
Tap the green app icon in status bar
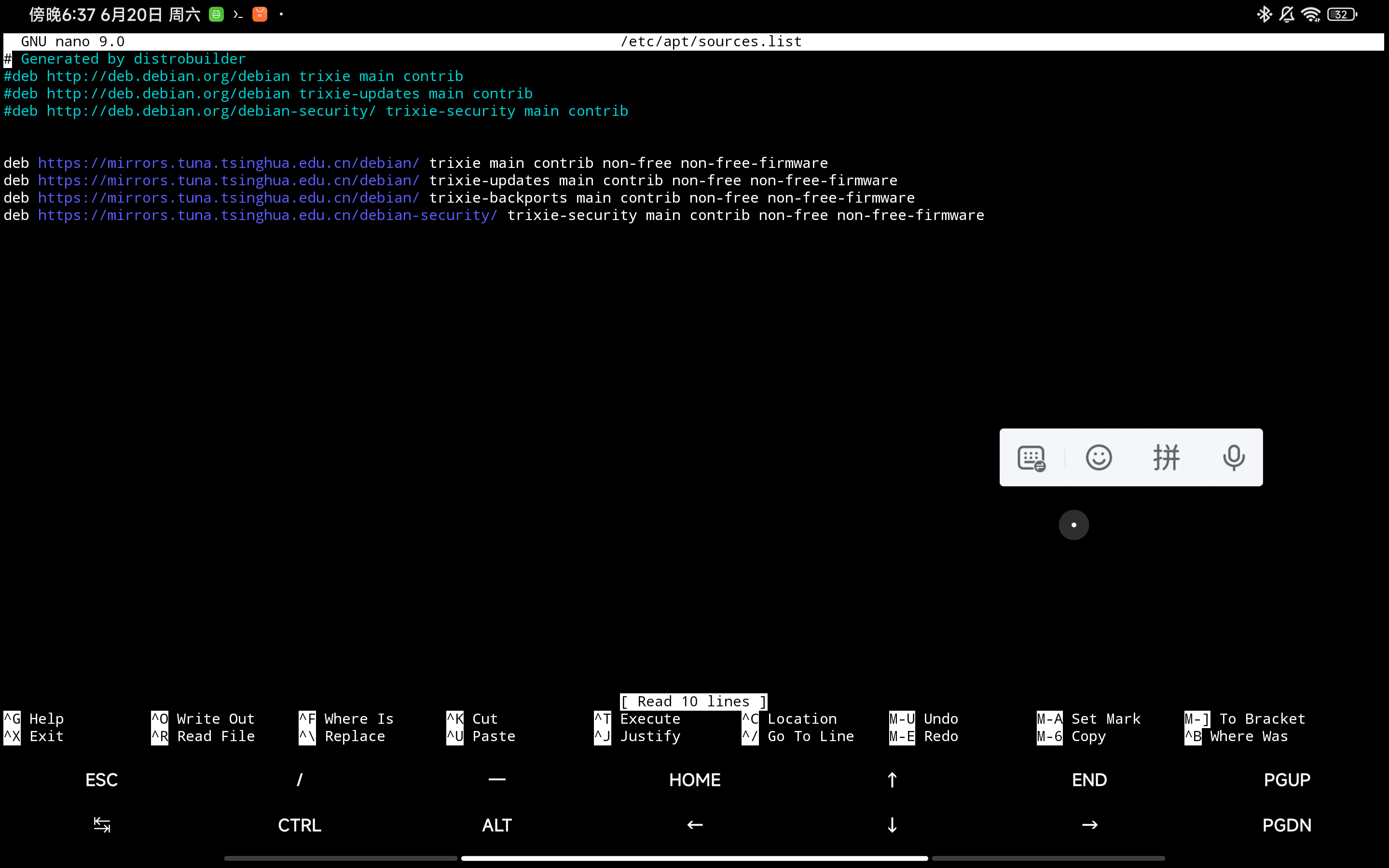click(217, 14)
